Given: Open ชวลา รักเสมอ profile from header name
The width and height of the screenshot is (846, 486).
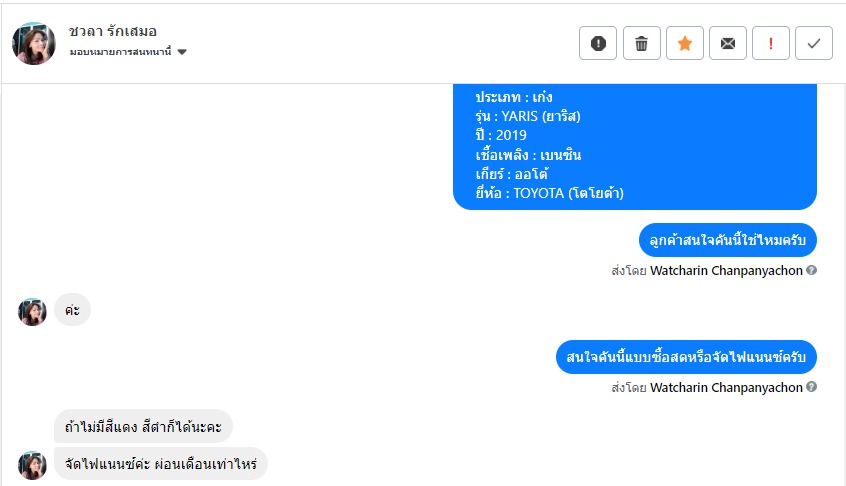Looking at the screenshot, I should 113,31.
